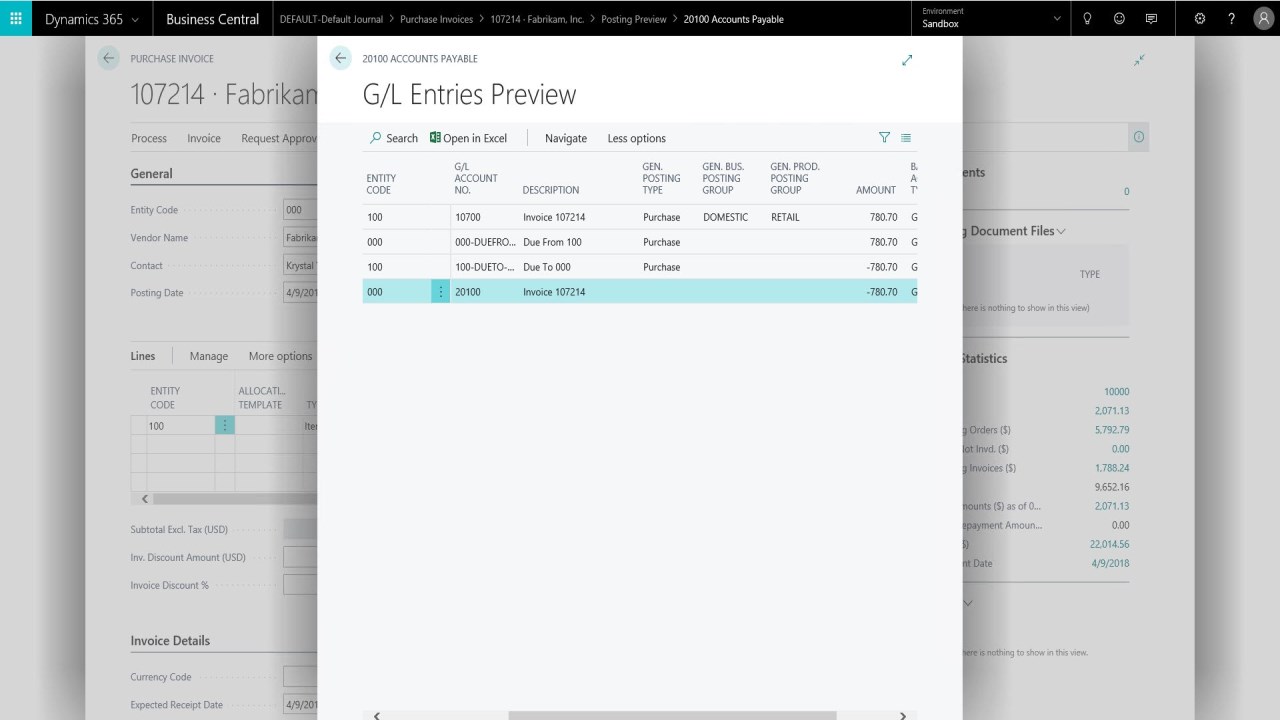
Task: Click Less options in preview toolbar
Action: point(636,138)
